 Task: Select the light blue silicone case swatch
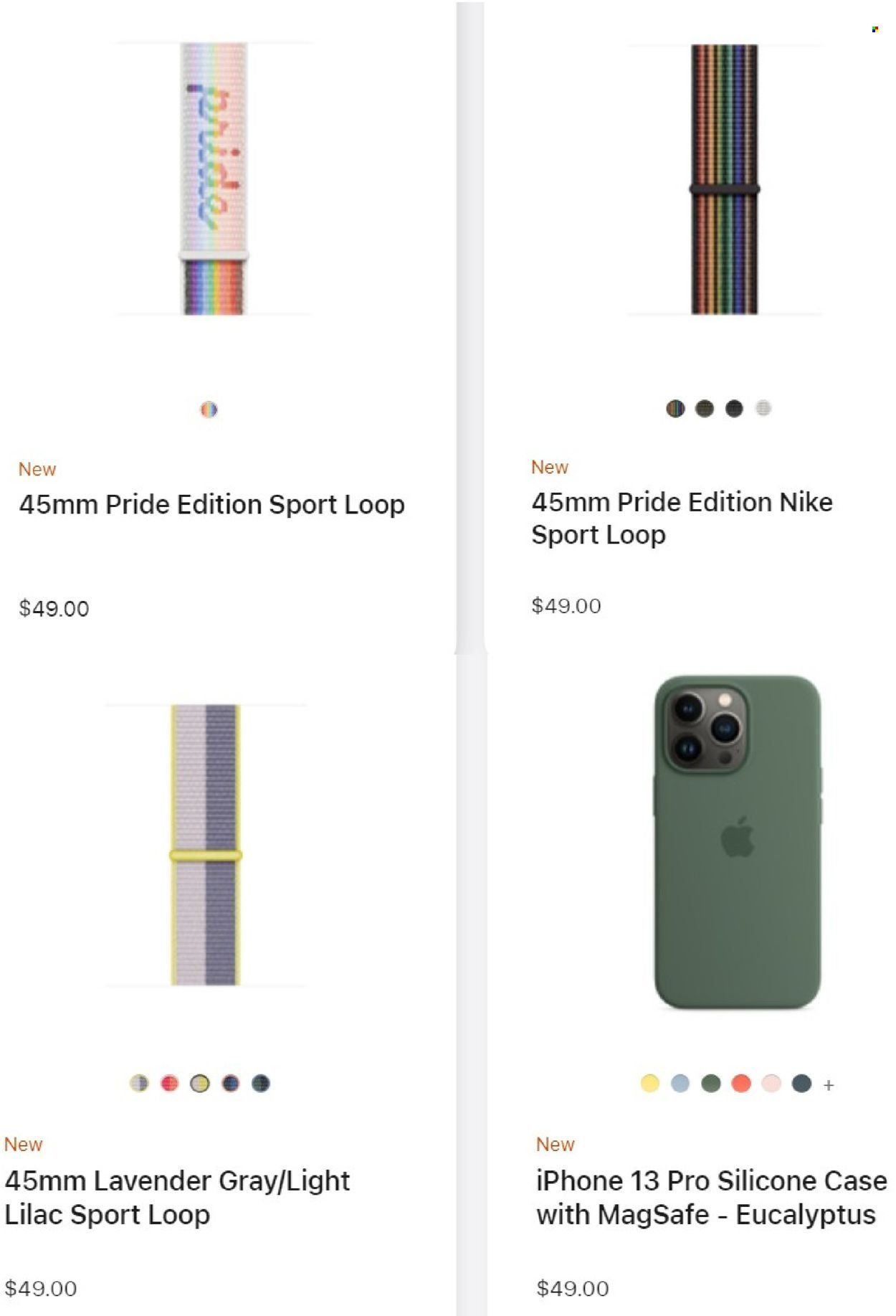(x=680, y=1083)
